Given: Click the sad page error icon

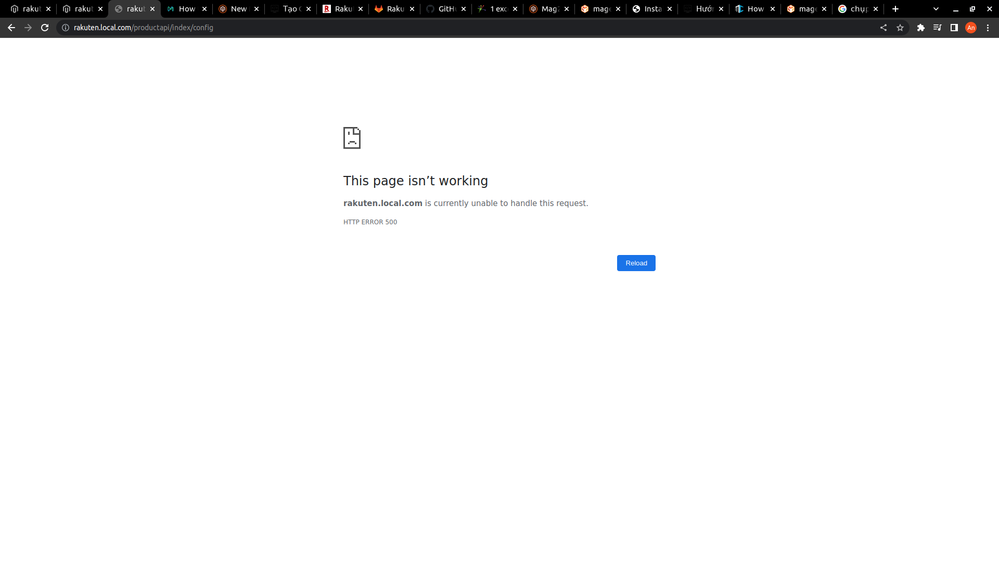Looking at the screenshot, I should [352, 138].
